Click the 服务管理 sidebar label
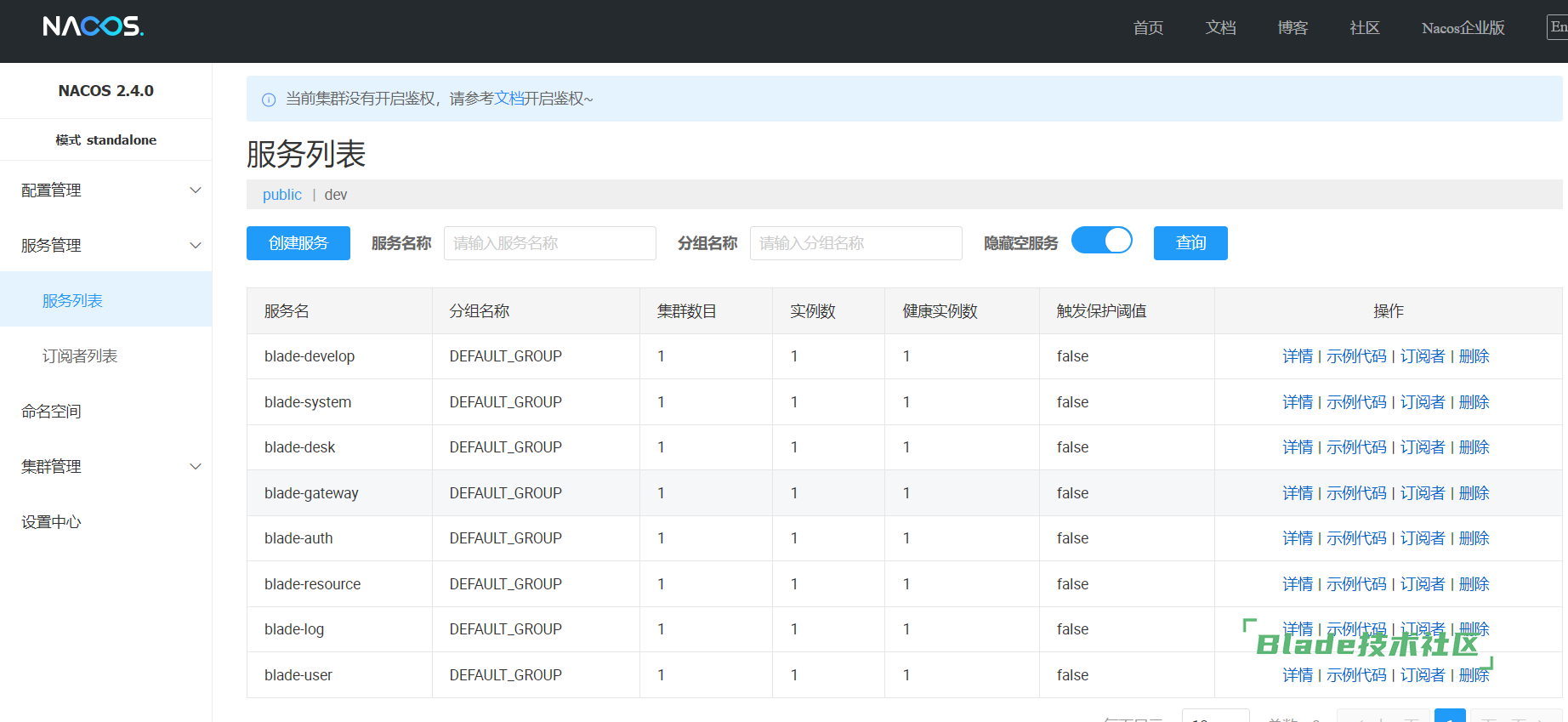The height and width of the screenshot is (722, 1568). pyautogui.click(x=51, y=246)
